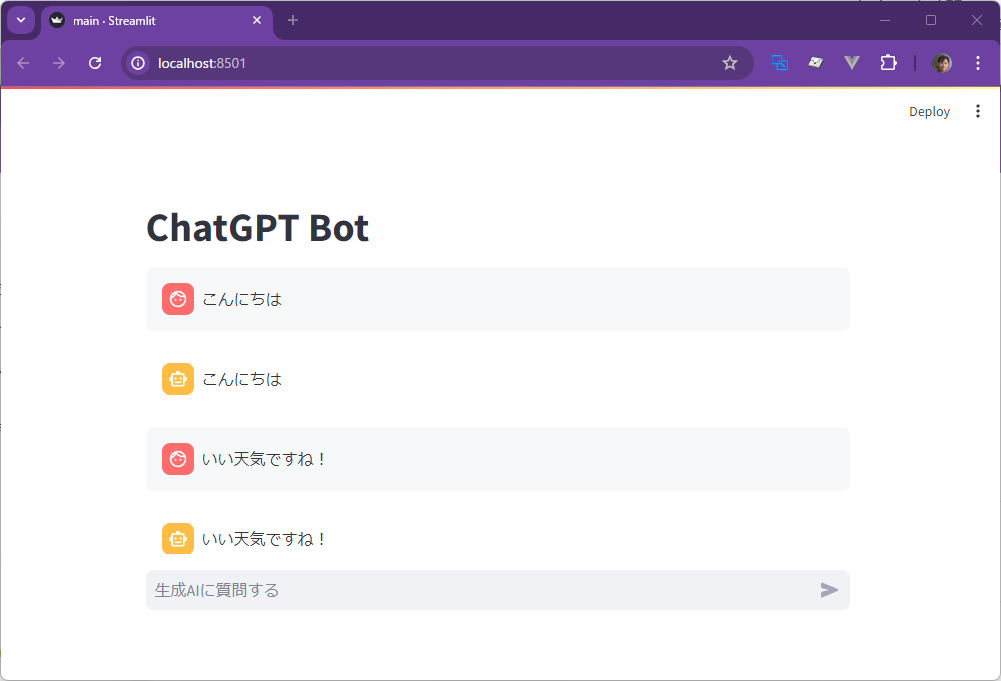View site information icon in address bar
The width and height of the screenshot is (1001, 681).
[x=138, y=63]
